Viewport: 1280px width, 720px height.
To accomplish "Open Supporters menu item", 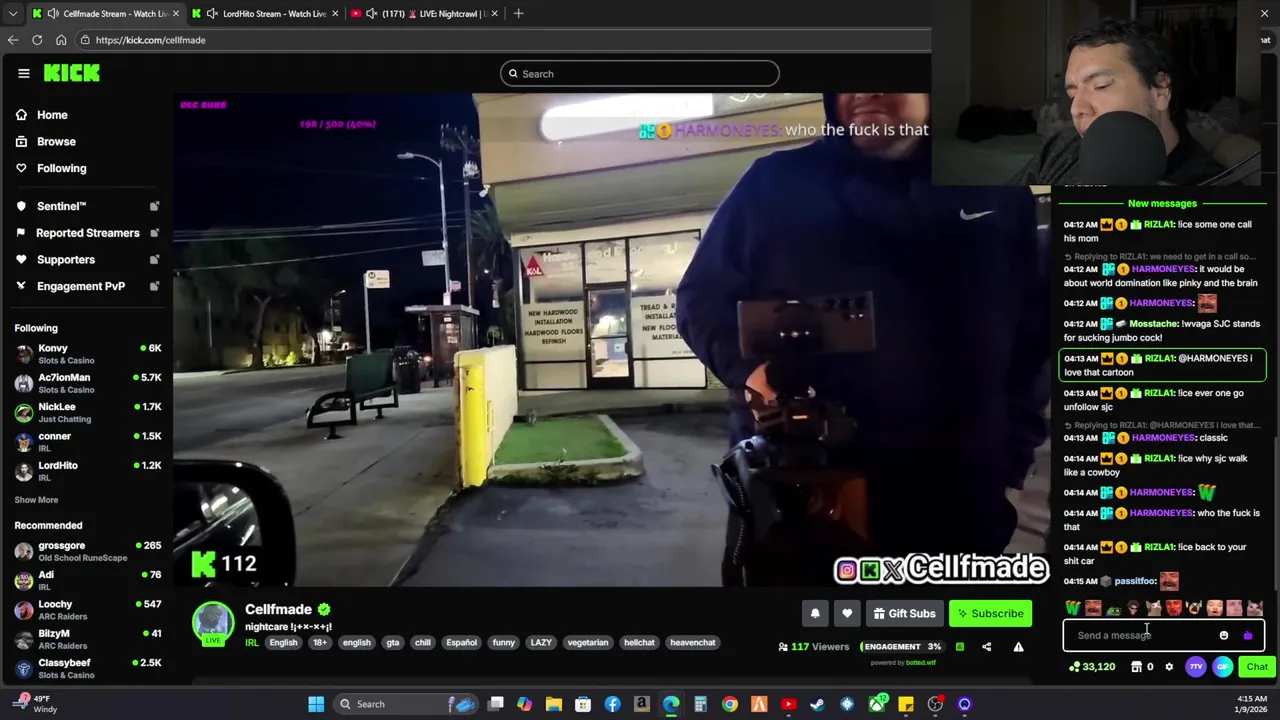I will tap(66, 260).
